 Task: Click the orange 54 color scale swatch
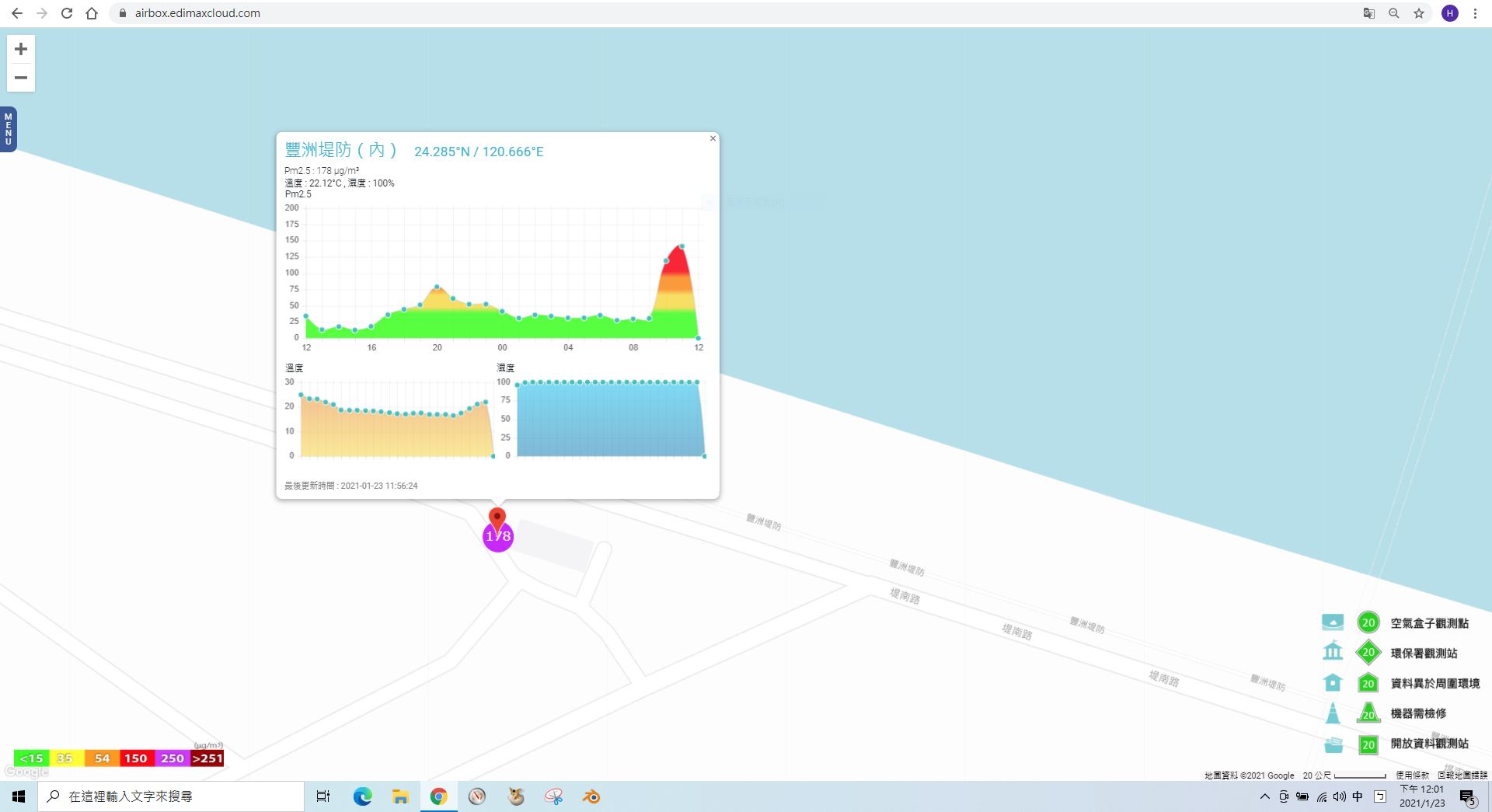[x=102, y=758]
